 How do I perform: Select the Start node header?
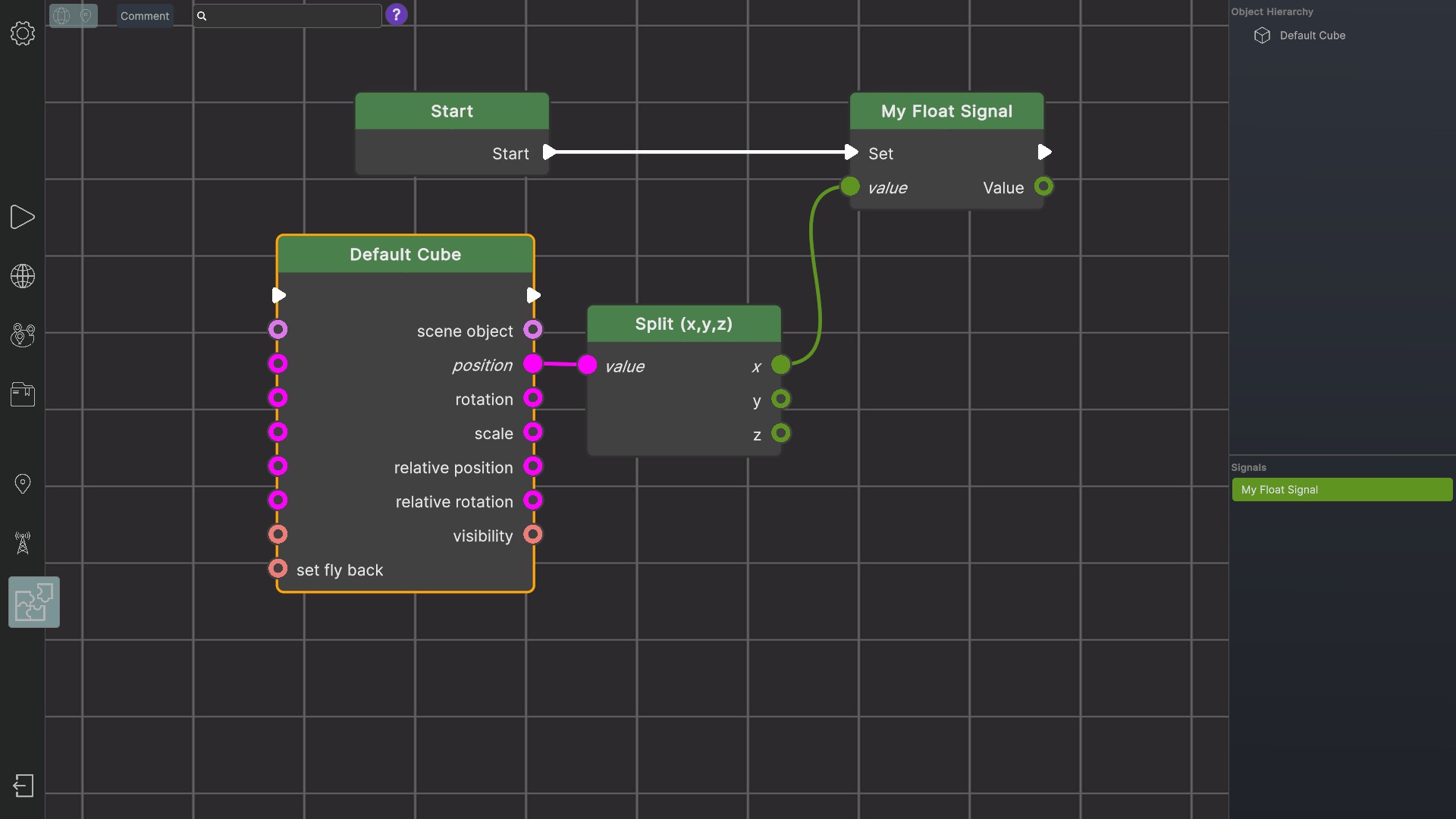[x=452, y=111]
